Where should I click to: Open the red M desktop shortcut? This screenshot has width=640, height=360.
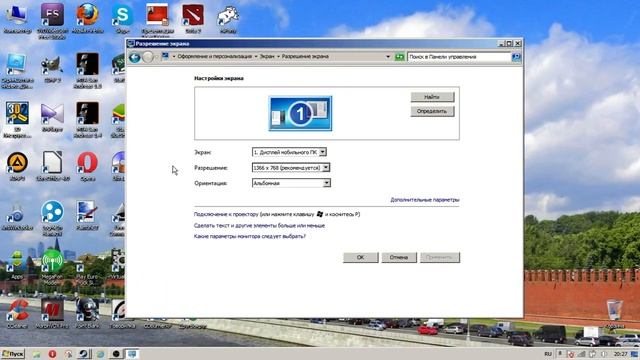[x=52, y=313]
